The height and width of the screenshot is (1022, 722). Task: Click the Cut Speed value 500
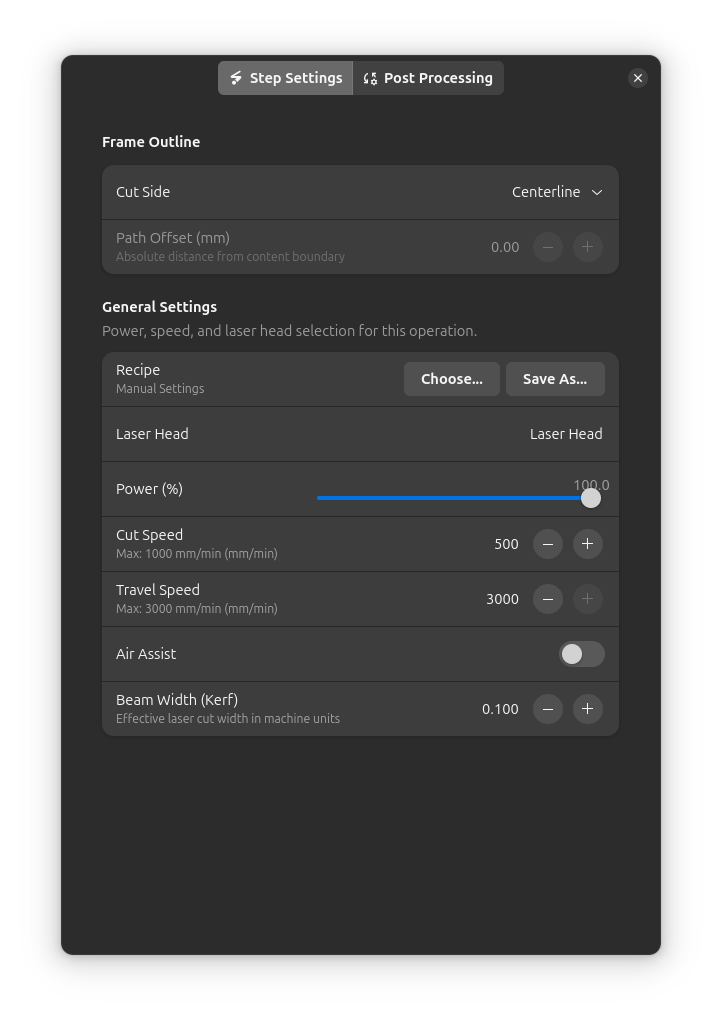pyautogui.click(x=506, y=544)
